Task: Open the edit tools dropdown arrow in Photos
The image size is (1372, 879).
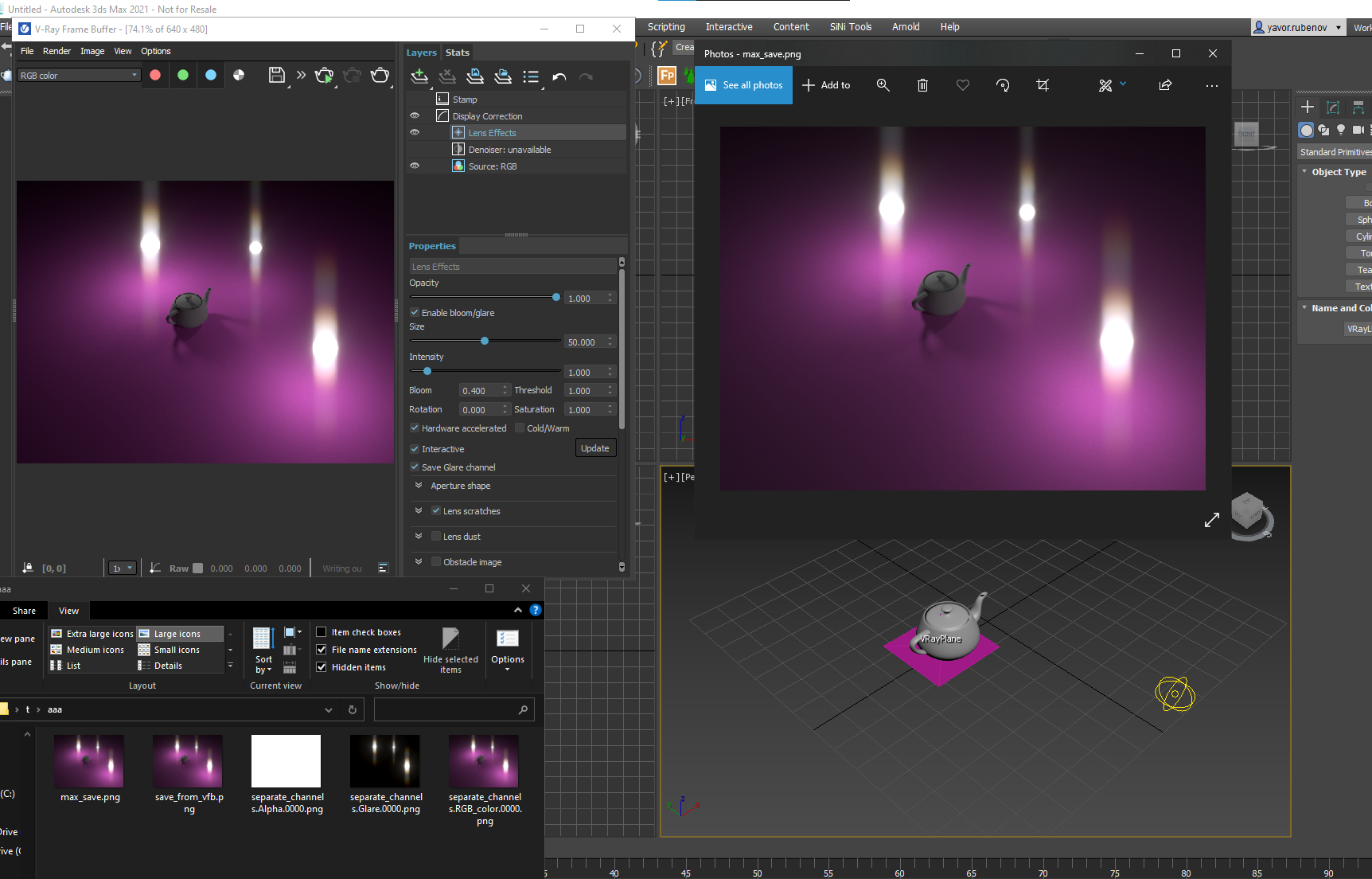Action: 1123,84
